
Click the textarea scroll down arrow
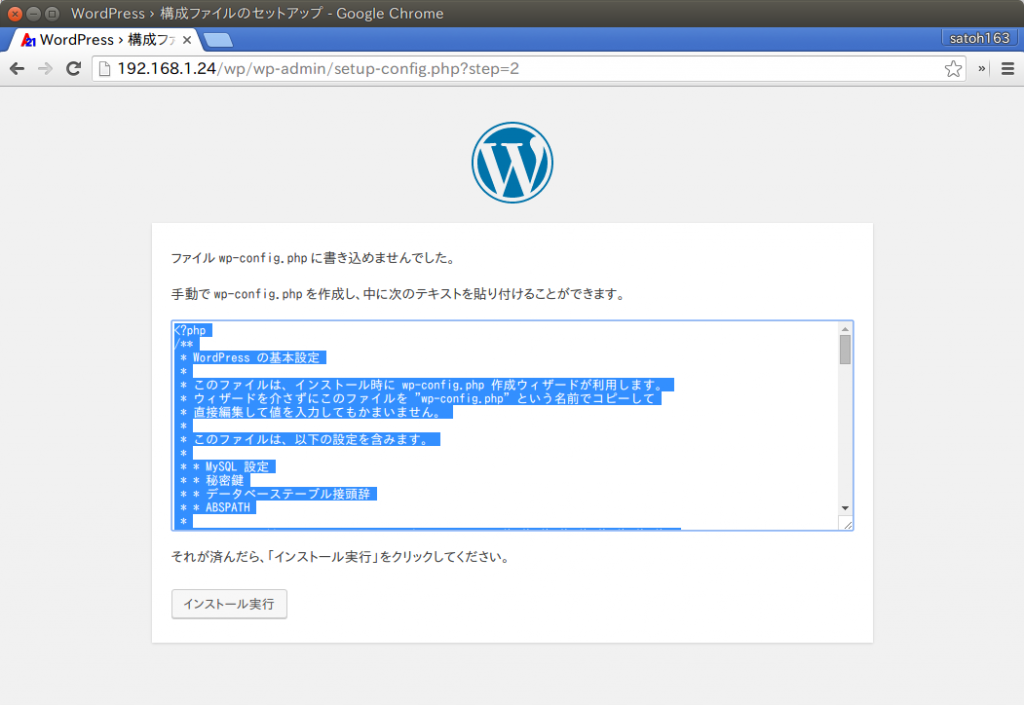(x=845, y=508)
